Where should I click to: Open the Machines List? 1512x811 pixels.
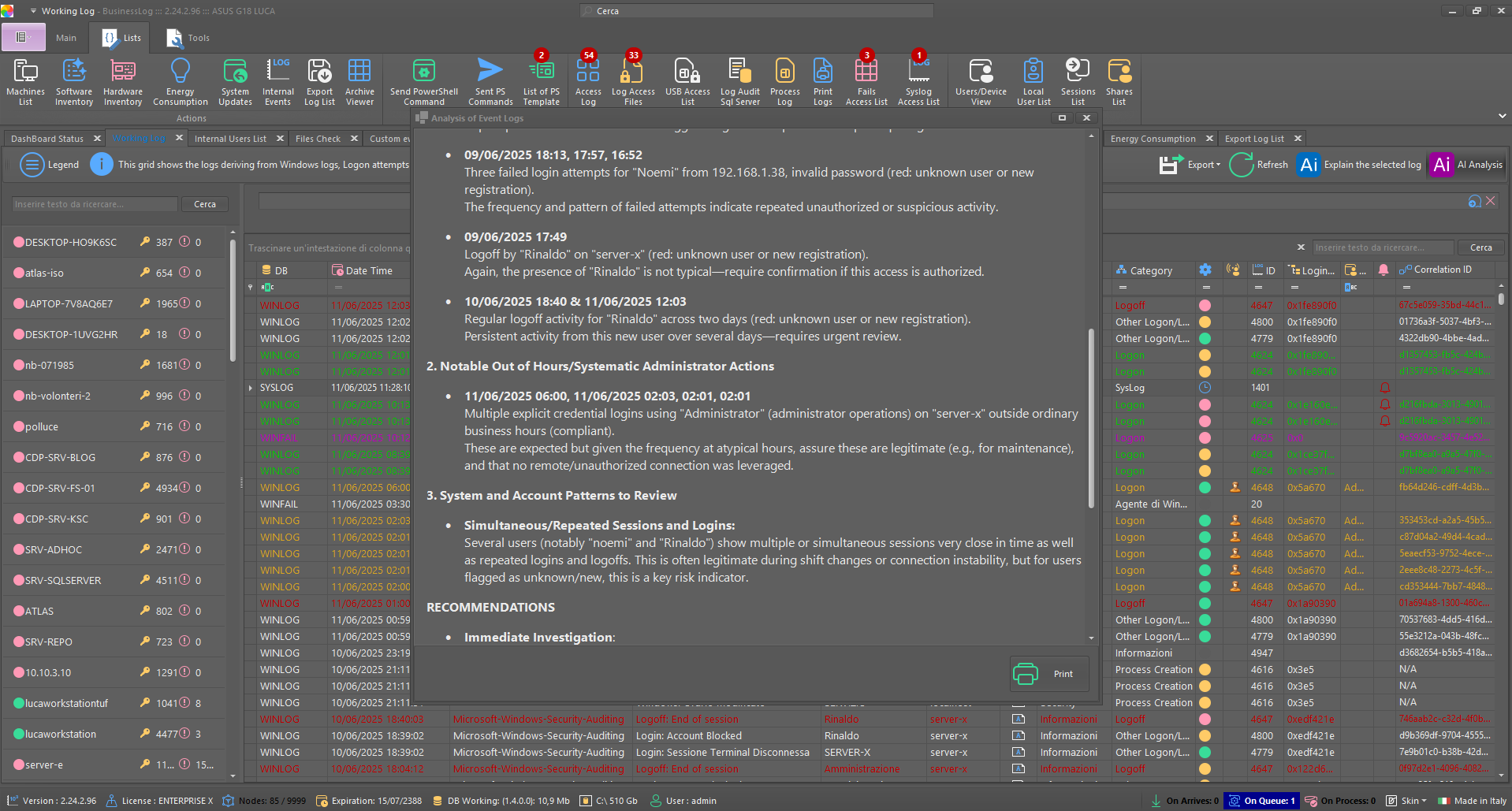(x=24, y=79)
